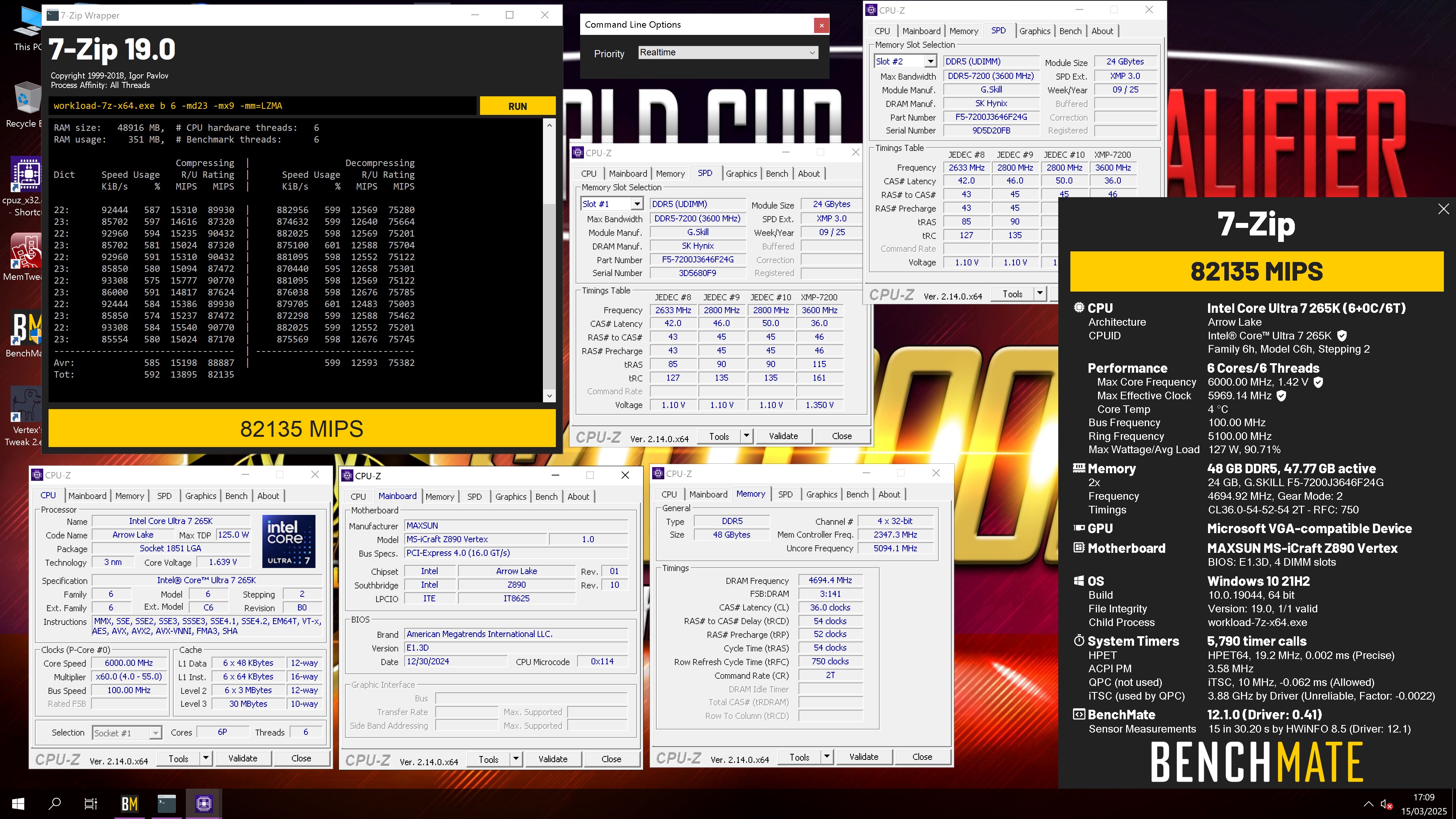
Task: Click the 7-Zip Wrapper title bar icon
Action: click(52, 15)
